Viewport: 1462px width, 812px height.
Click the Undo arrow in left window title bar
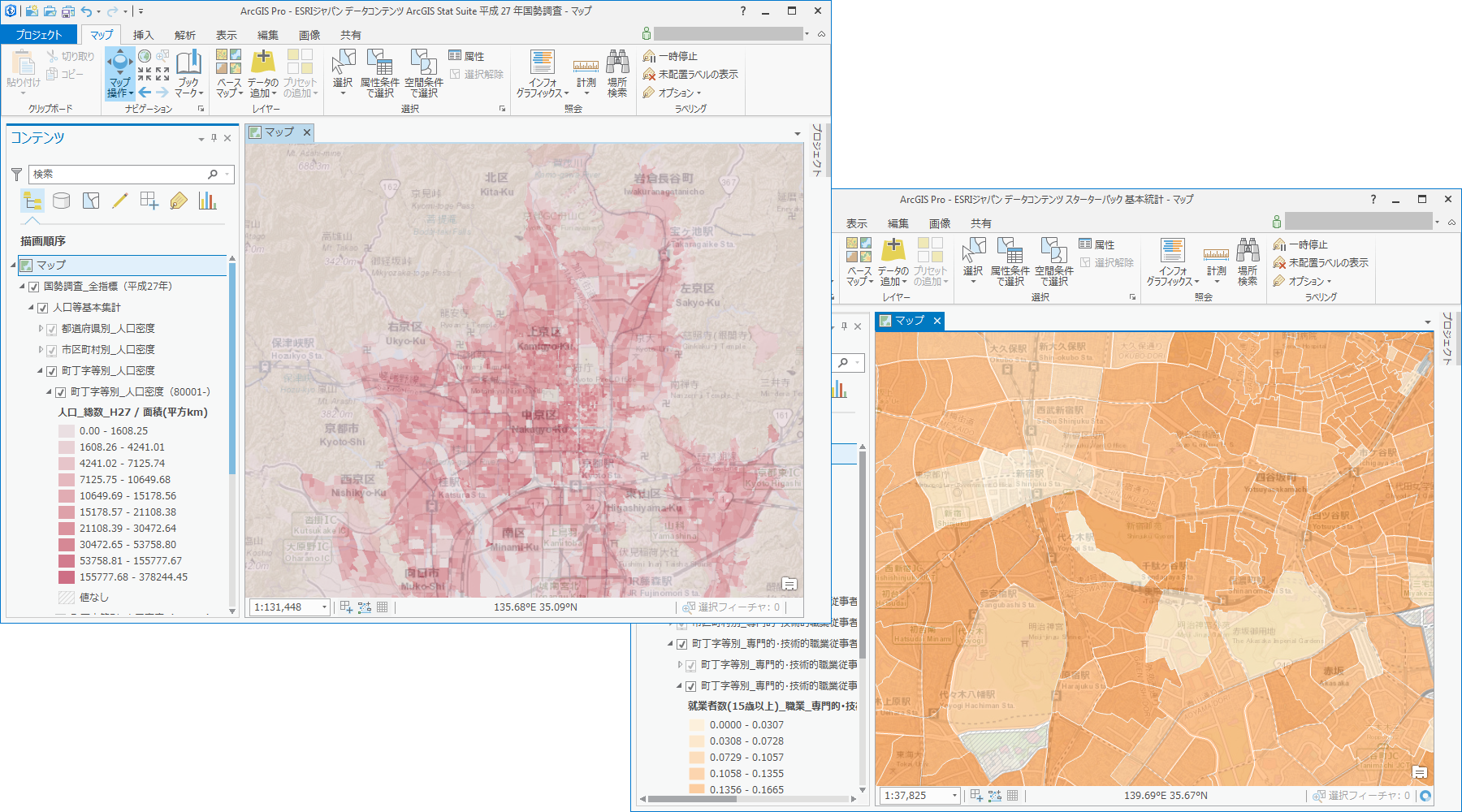click(x=87, y=11)
